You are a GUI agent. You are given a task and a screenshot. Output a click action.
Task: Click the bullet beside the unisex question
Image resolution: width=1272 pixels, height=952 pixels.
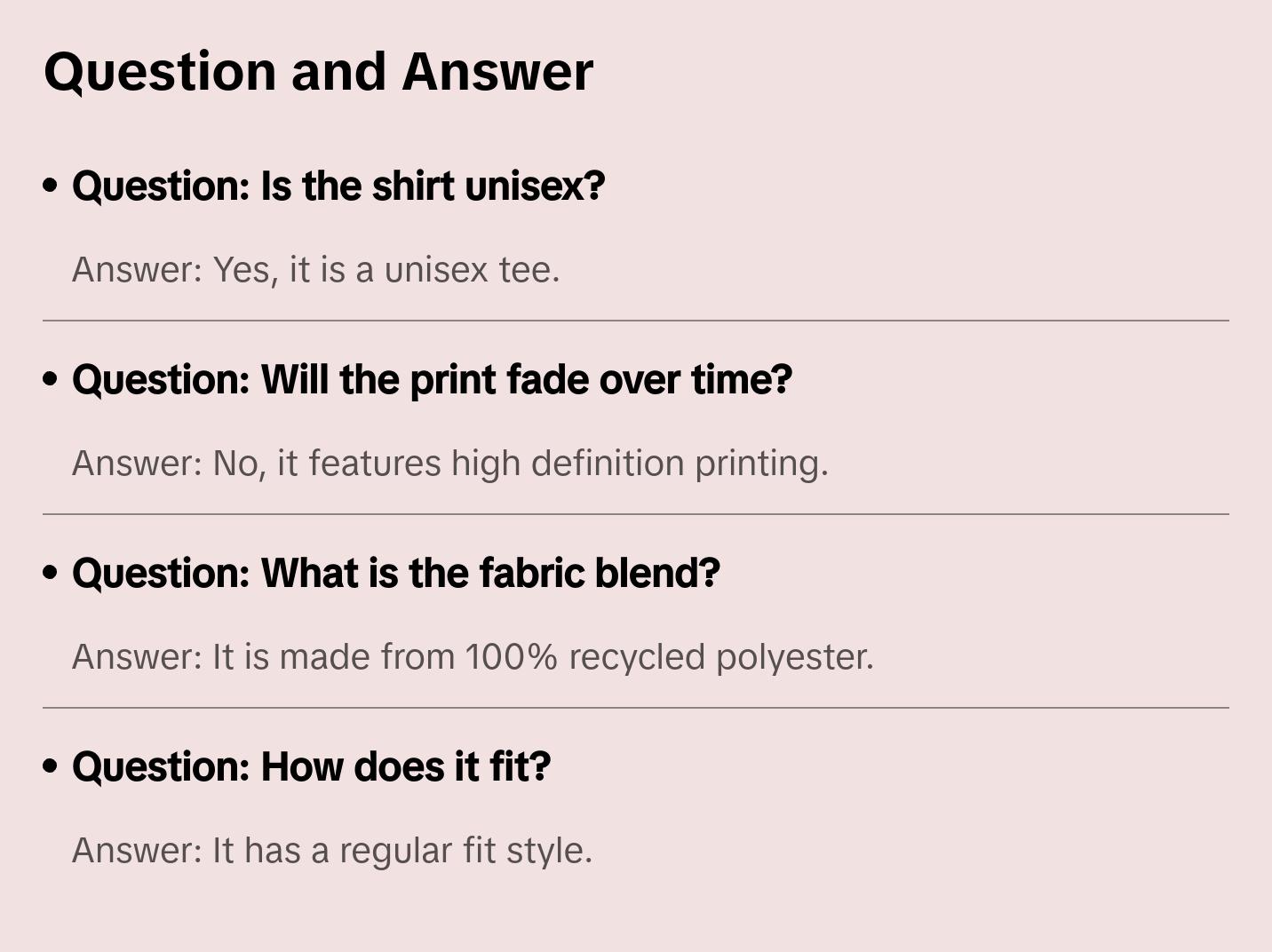tap(51, 186)
